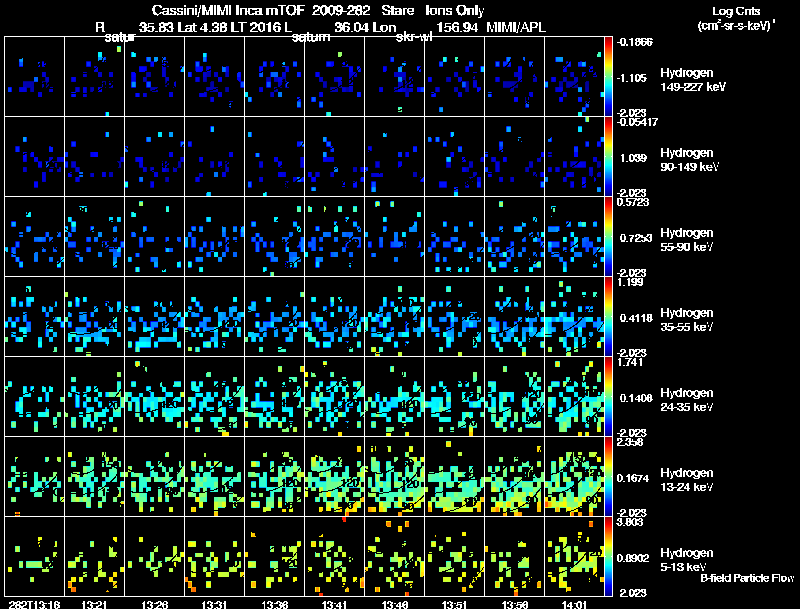Open the 35-55 keV Hydrogen image at 13:51
Screen dimensions: 800x609
(x=455, y=317)
